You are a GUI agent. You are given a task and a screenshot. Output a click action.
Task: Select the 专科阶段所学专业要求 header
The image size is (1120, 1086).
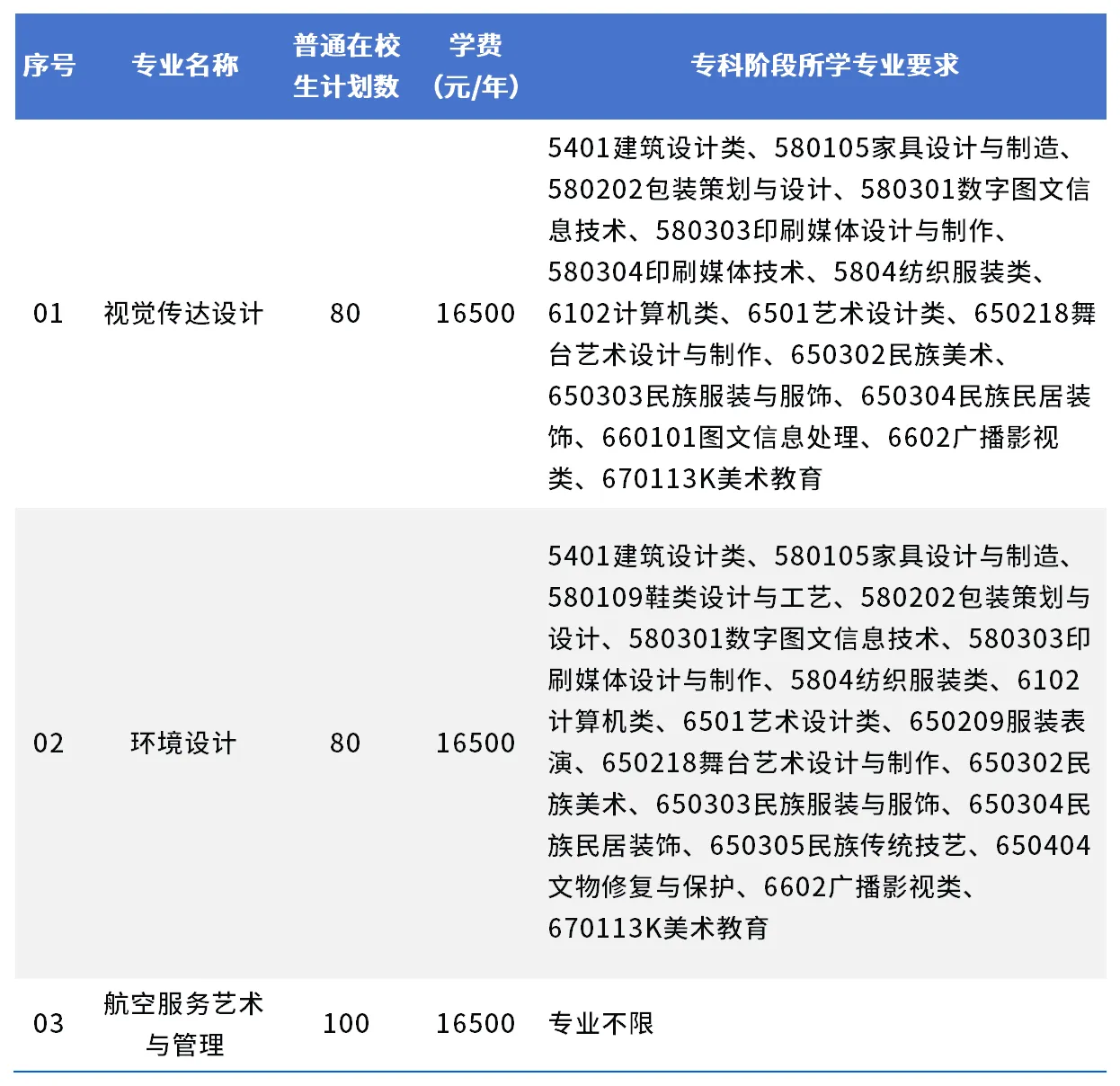tap(823, 66)
